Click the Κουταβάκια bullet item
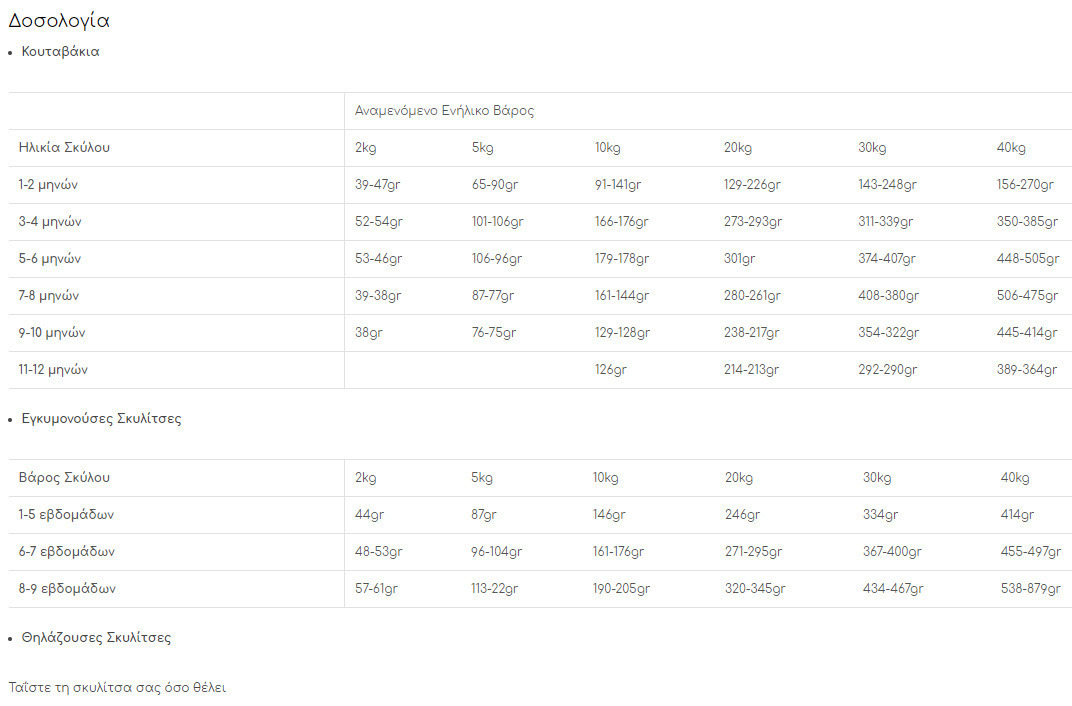 point(61,52)
